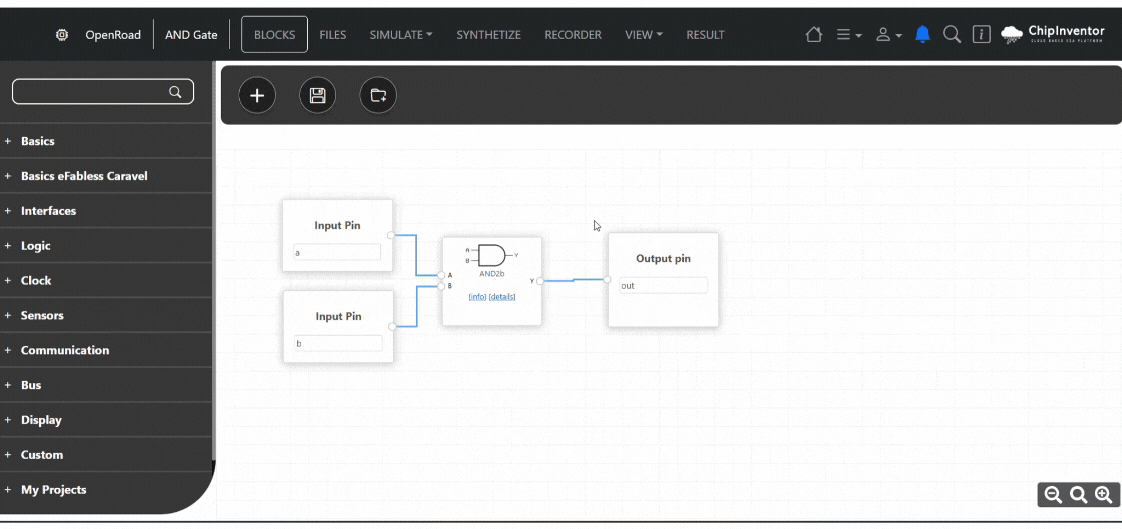The height and width of the screenshot is (529, 1122).
Task: Expand the My Projects category
Action: (x=106, y=490)
